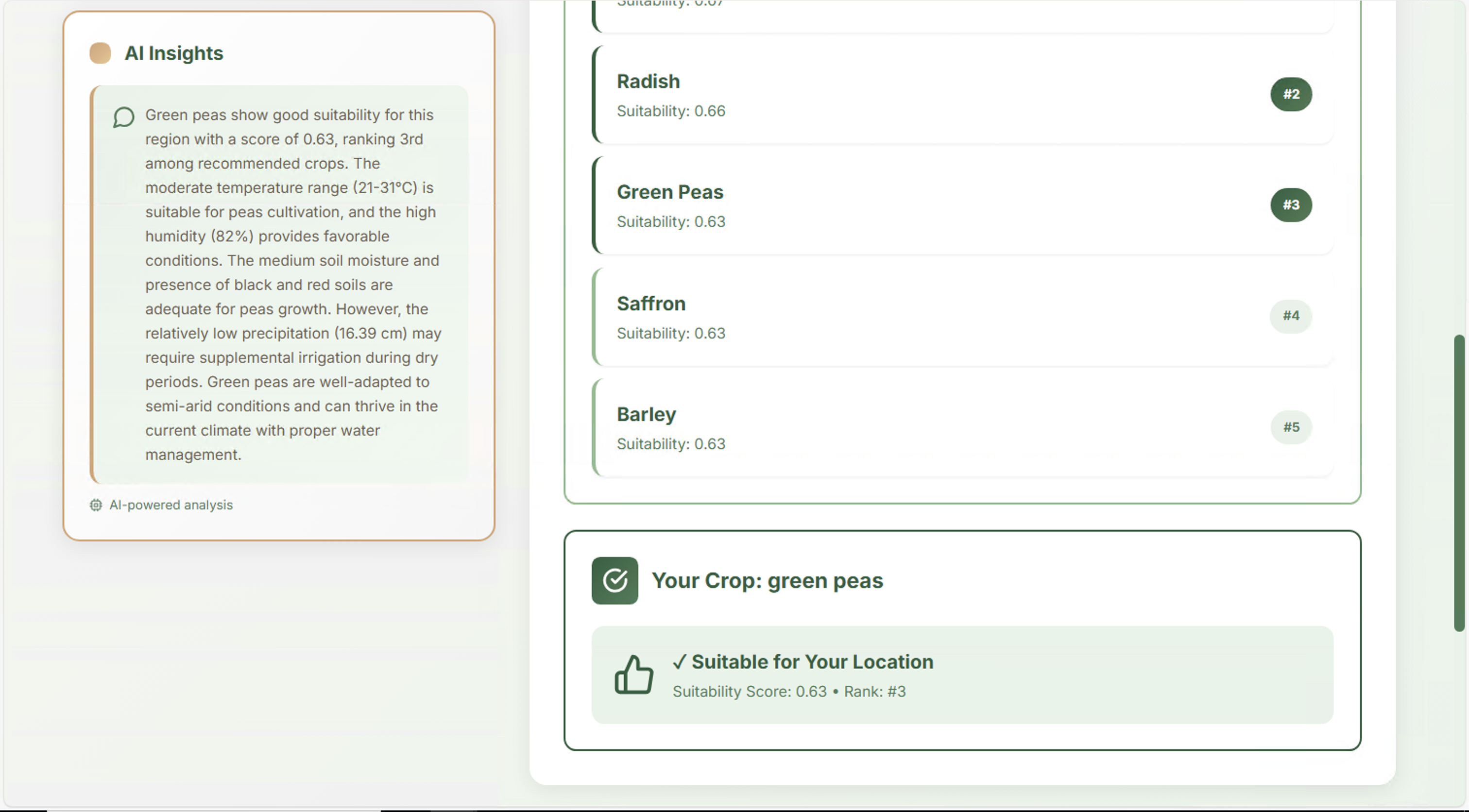Click the AI Insights heading text
The height and width of the screenshot is (812, 1469).
[x=174, y=53]
